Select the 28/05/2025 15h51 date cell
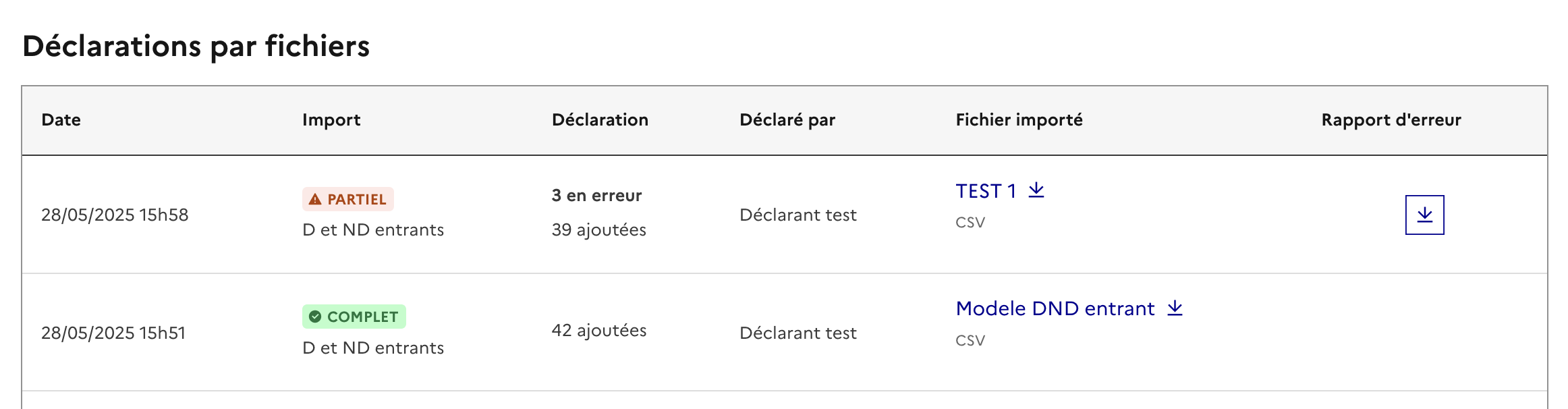This screenshot has height=409, width=1568. [x=113, y=333]
